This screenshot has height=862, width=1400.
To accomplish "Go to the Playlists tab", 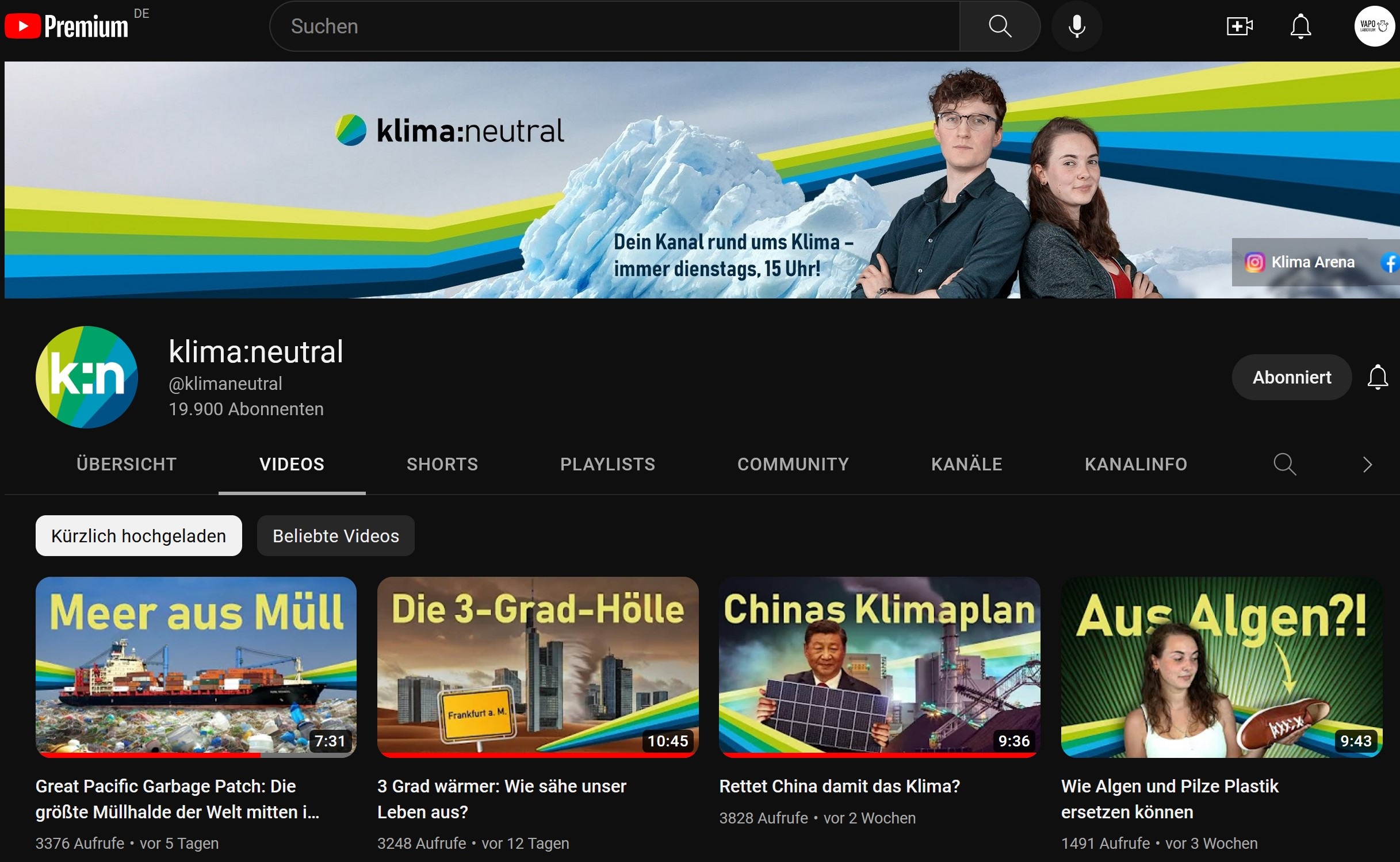I will [x=608, y=464].
